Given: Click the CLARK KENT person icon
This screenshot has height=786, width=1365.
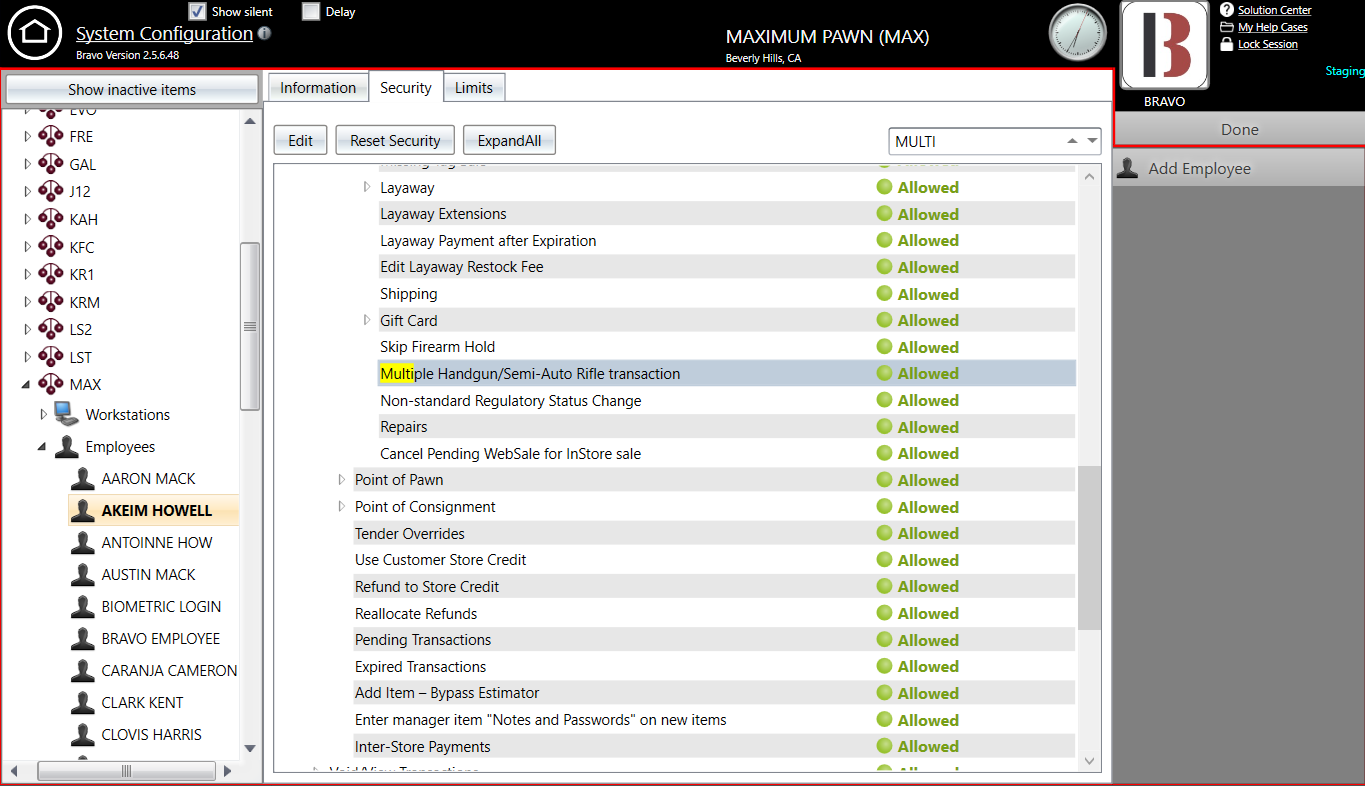Looking at the screenshot, I should [x=83, y=702].
